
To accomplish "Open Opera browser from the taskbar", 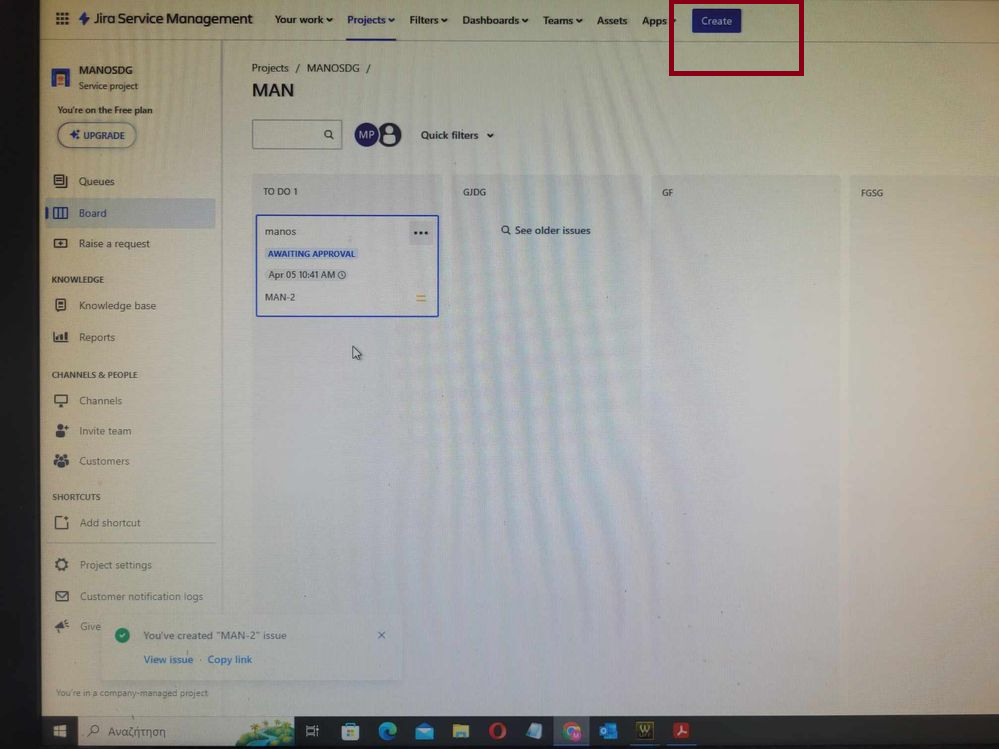I will coord(497,731).
